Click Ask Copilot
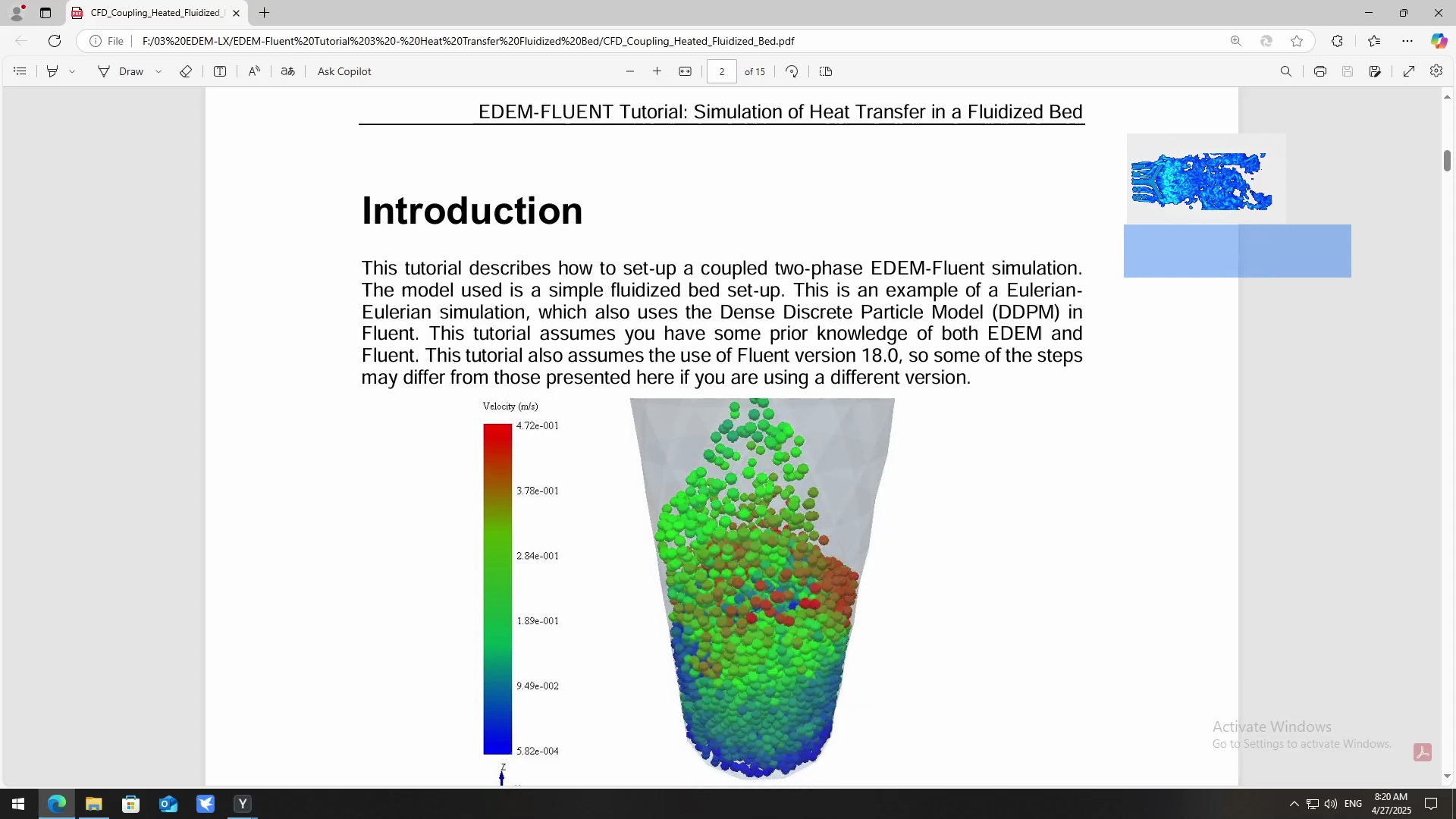Screen dimensions: 1456x819 (x=344, y=71)
